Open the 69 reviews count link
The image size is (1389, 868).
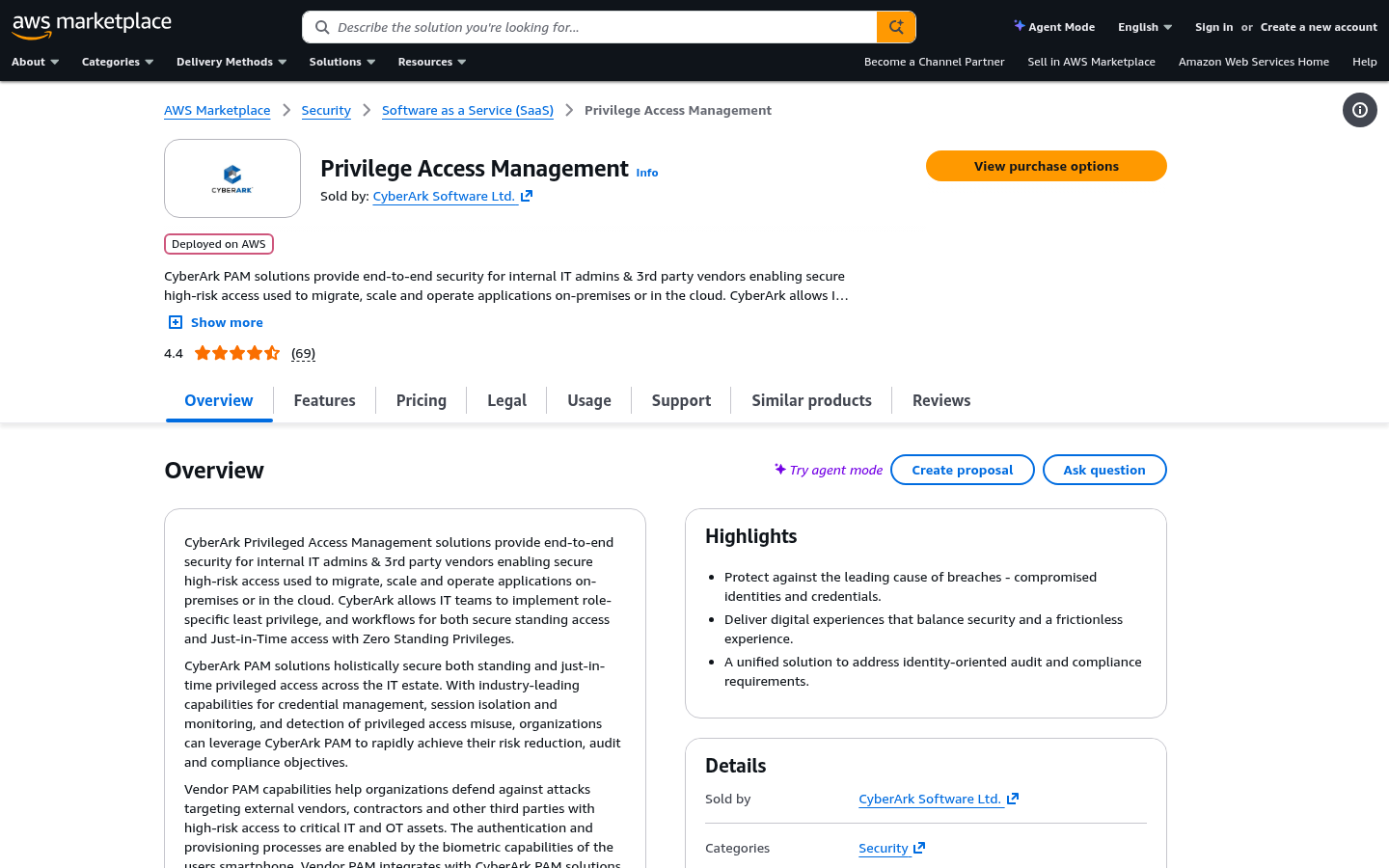click(303, 353)
